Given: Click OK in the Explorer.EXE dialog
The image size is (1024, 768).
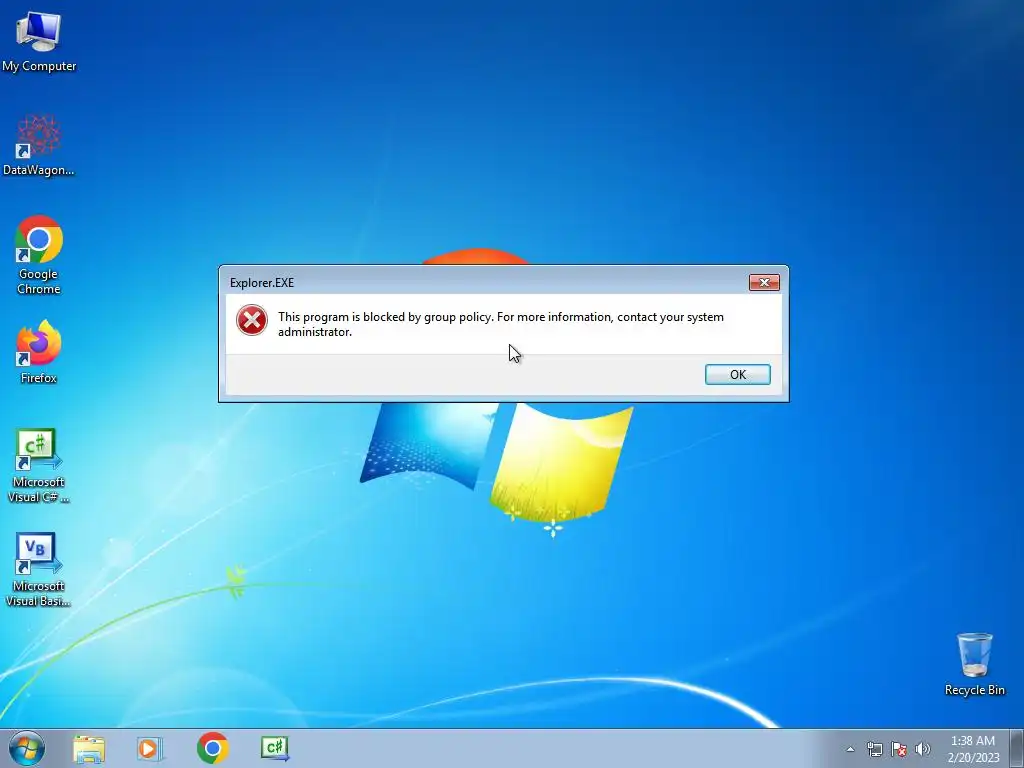Looking at the screenshot, I should 738,374.
